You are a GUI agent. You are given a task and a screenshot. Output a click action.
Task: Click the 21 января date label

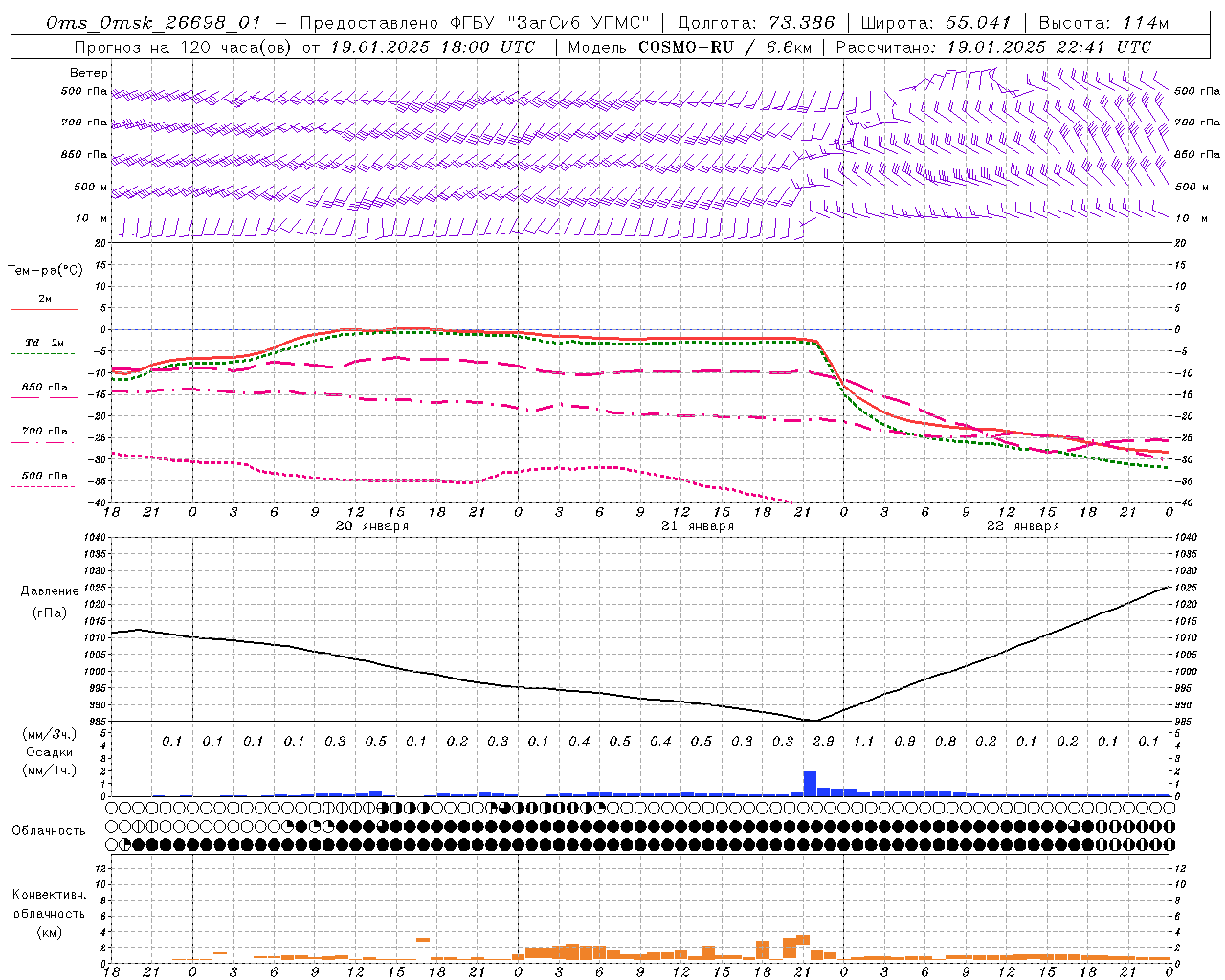point(697,526)
